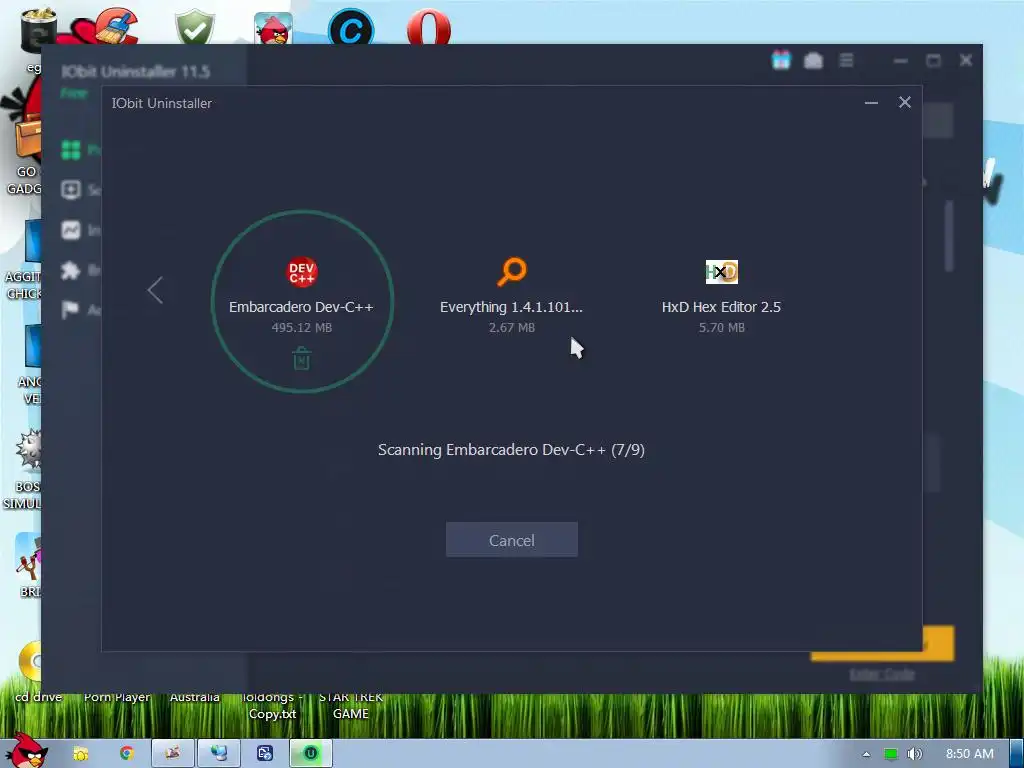This screenshot has width=1024, height=768.
Task: Click the "Embarcadero Dev-C++" program name
Action: pos(301,307)
